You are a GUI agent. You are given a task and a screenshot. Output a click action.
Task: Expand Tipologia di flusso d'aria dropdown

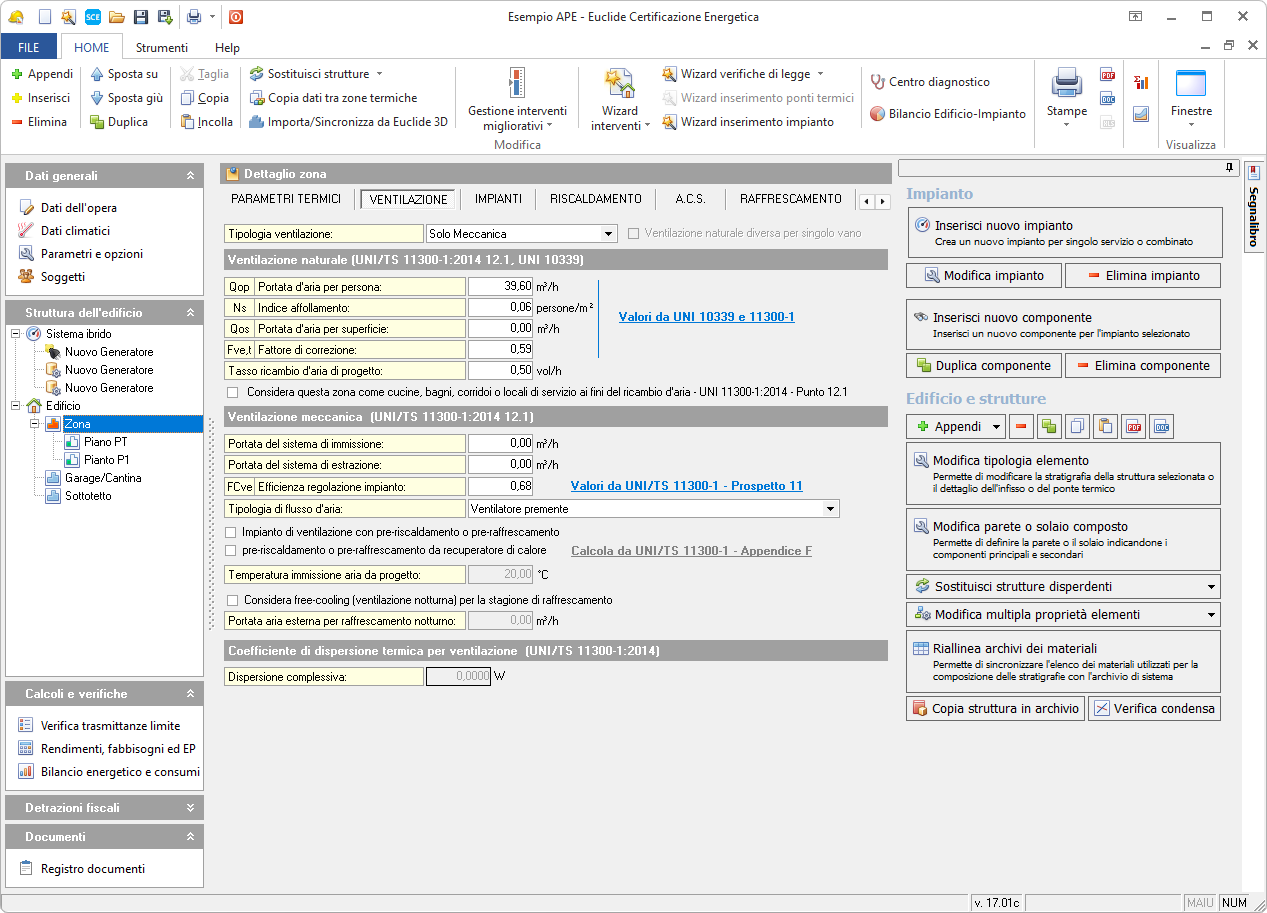tap(830, 509)
